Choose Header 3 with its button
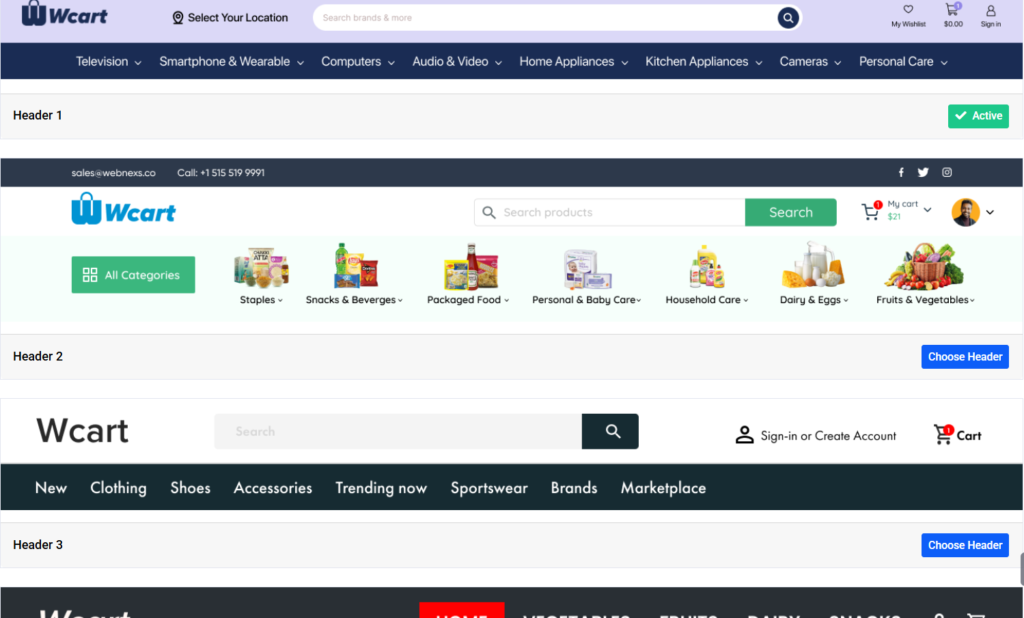Screen dimensions: 1024x618 (965, 545)
